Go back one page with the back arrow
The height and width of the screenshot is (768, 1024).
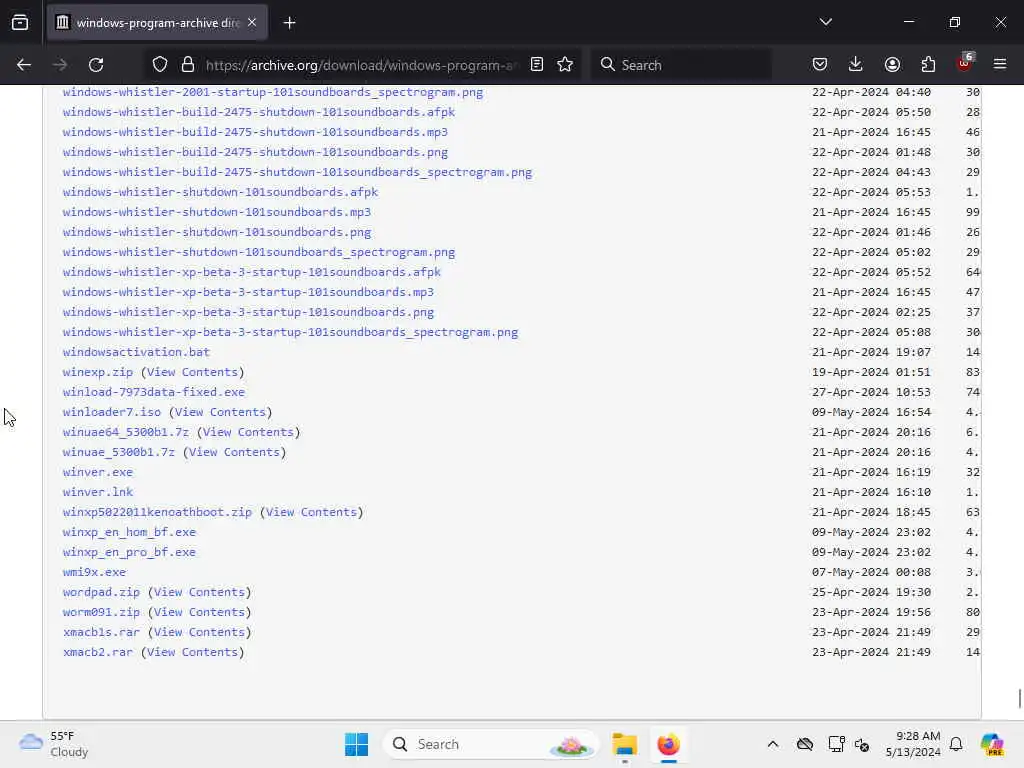(x=24, y=65)
